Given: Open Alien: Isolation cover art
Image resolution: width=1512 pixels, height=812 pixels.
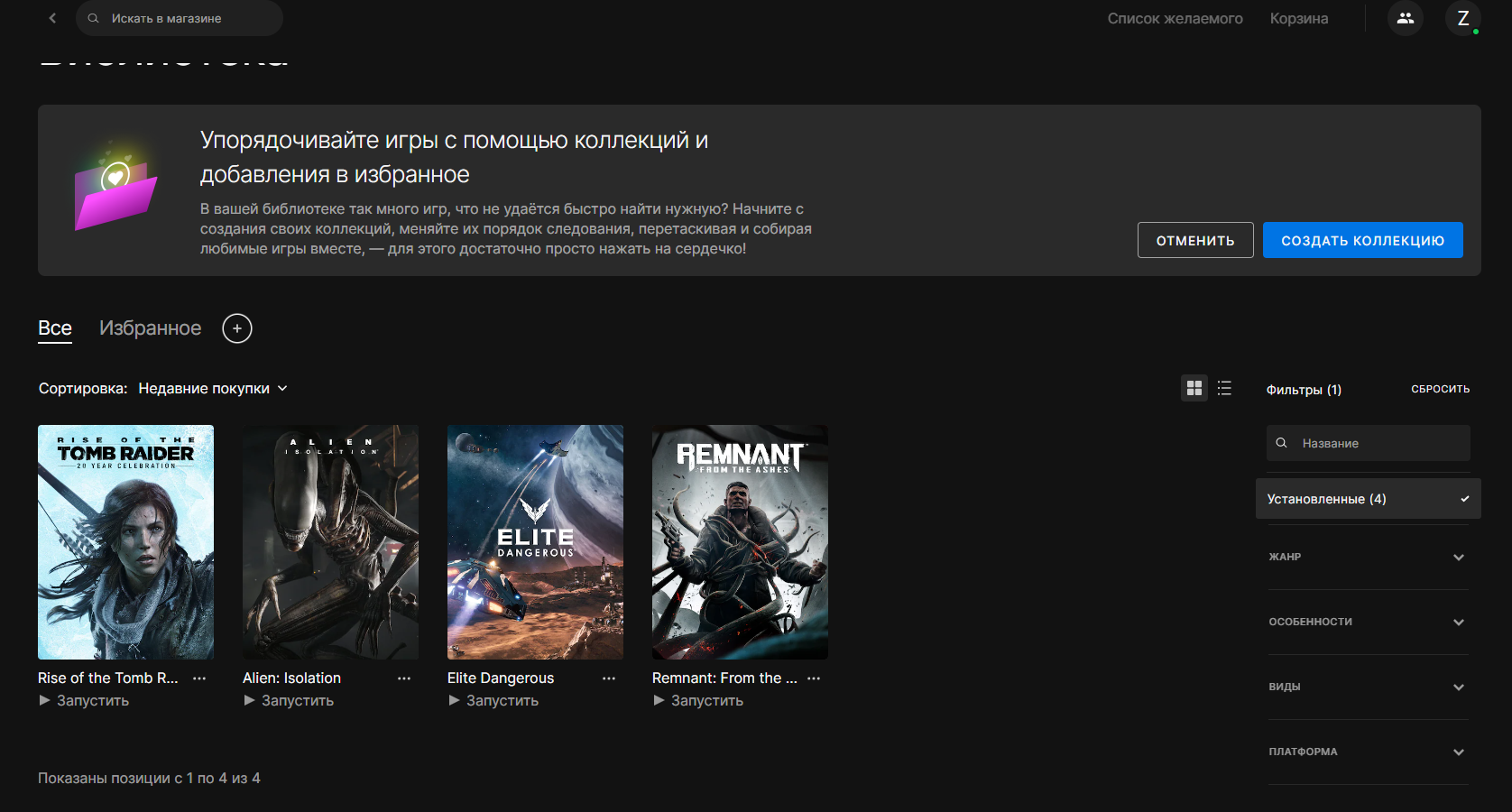Looking at the screenshot, I should pyautogui.click(x=330, y=542).
